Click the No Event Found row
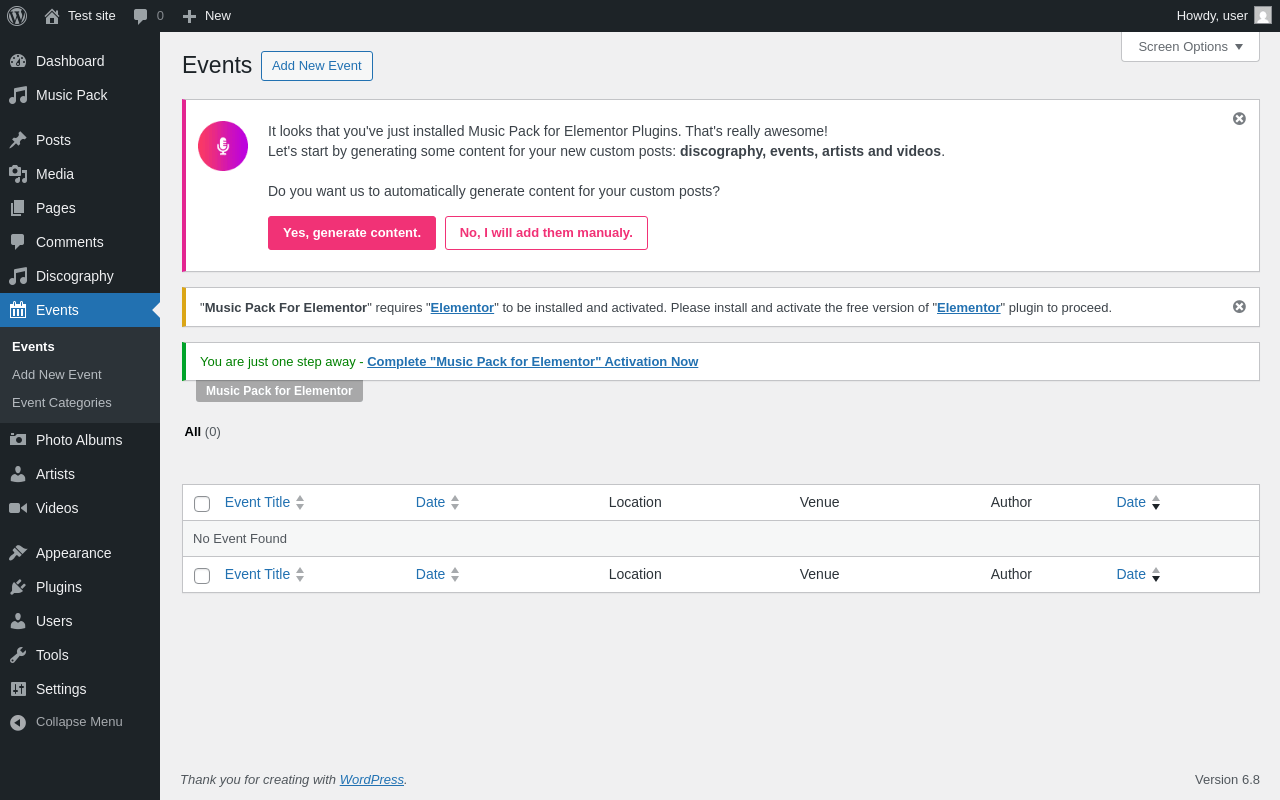 [x=721, y=539]
